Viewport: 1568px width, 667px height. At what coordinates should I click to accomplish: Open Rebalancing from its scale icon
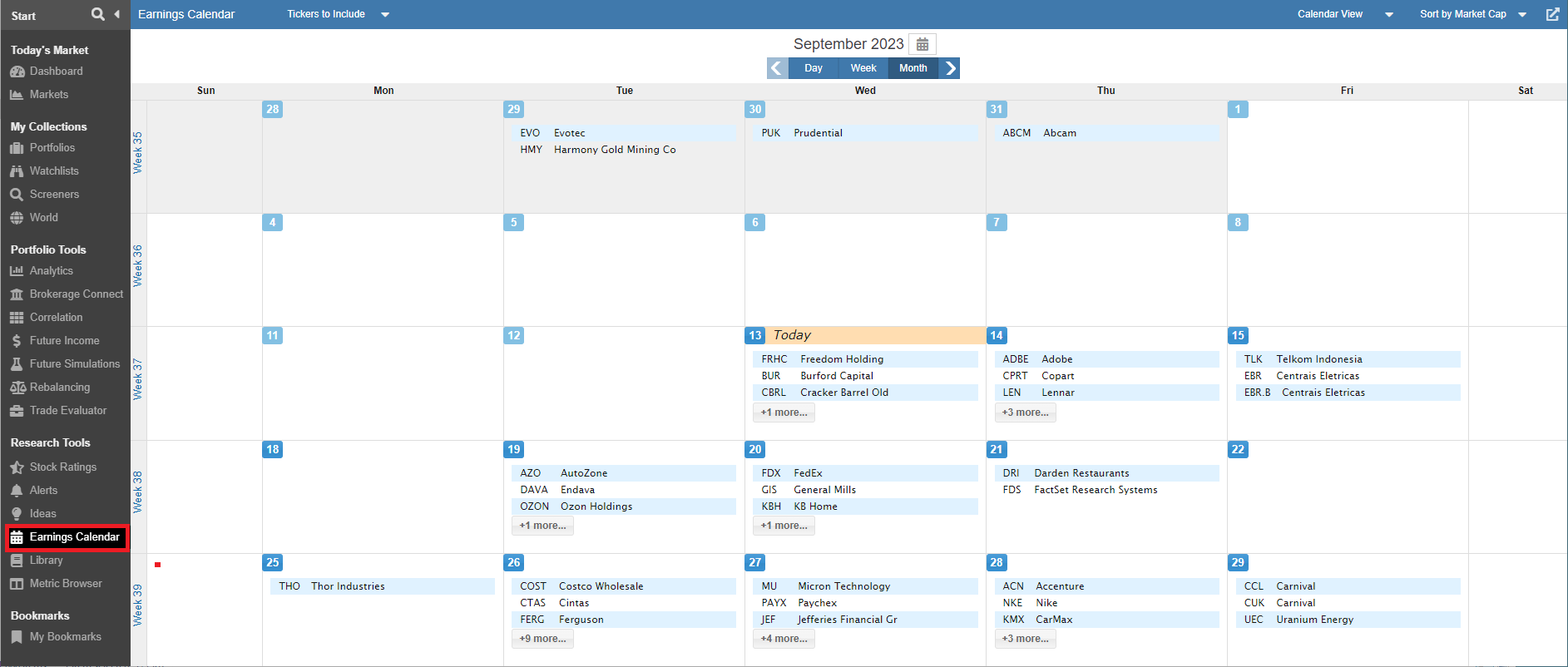click(x=17, y=388)
